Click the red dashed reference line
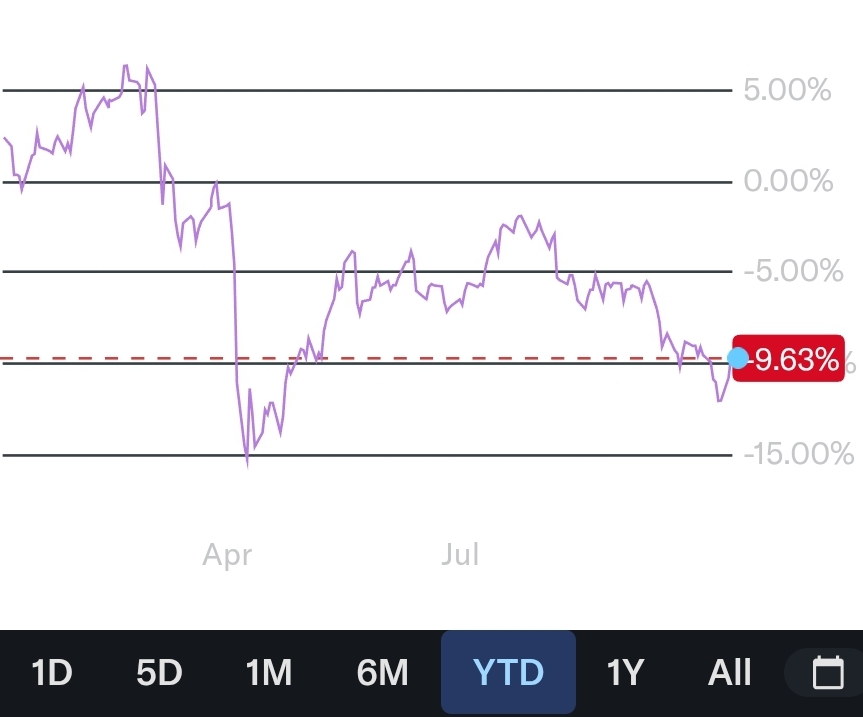The height and width of the screenshot is (717, 863). point(150,357)
